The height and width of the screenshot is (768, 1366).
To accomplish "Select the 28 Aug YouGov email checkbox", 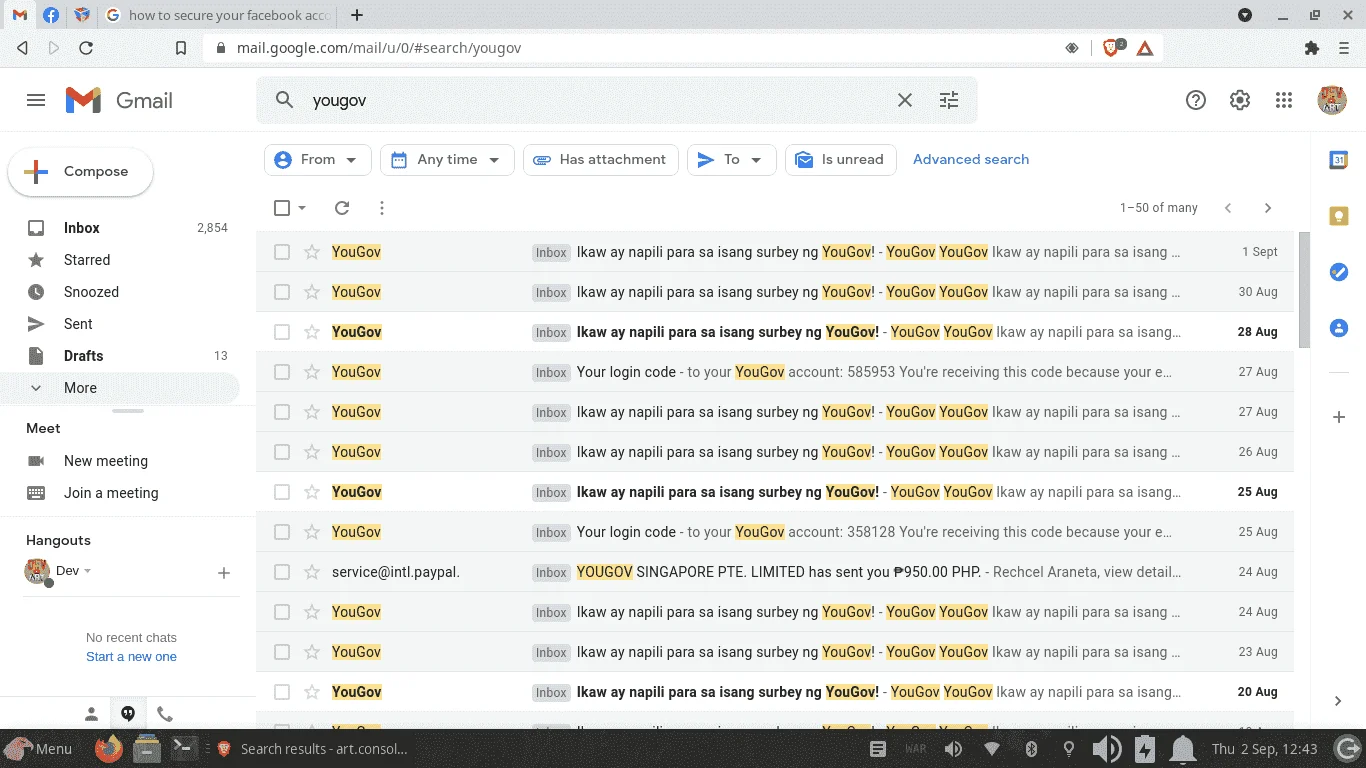I will click(282, 332).
